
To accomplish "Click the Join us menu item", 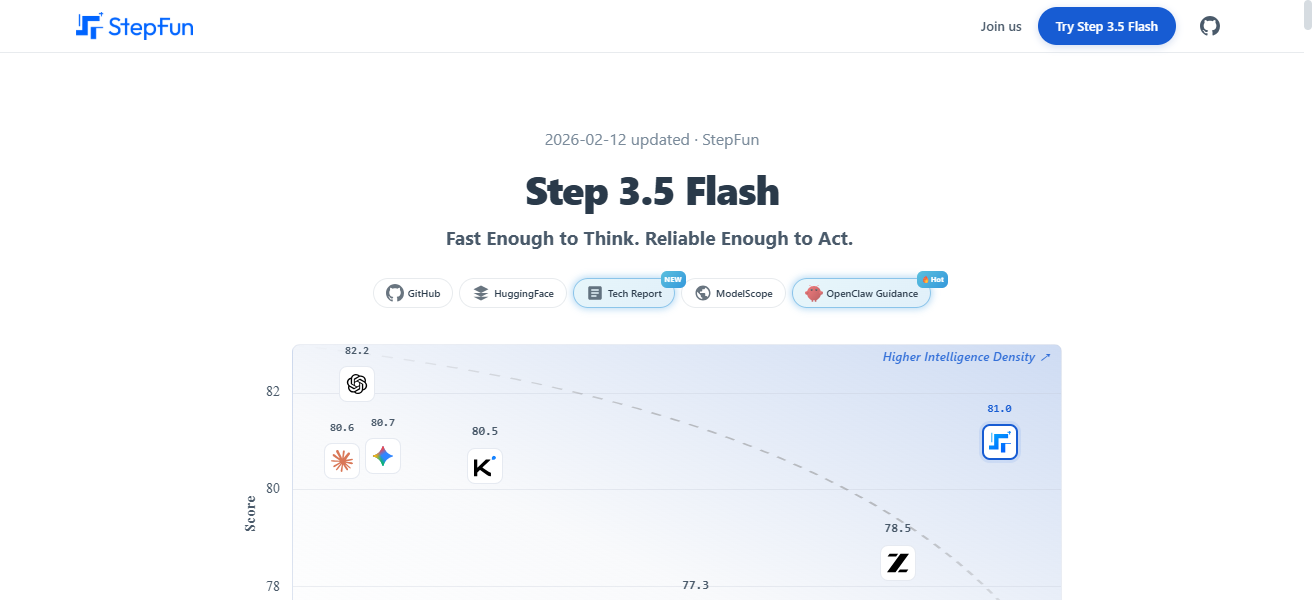I will pos(1001,26).
